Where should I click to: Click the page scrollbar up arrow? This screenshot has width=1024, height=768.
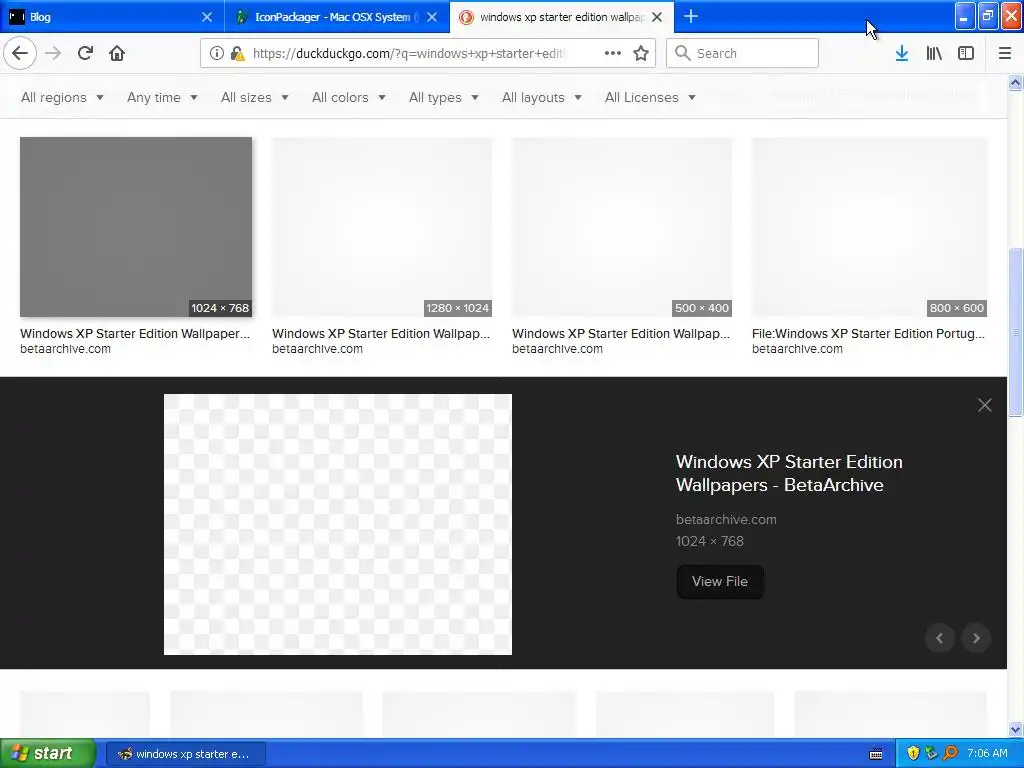(1015, 82)
